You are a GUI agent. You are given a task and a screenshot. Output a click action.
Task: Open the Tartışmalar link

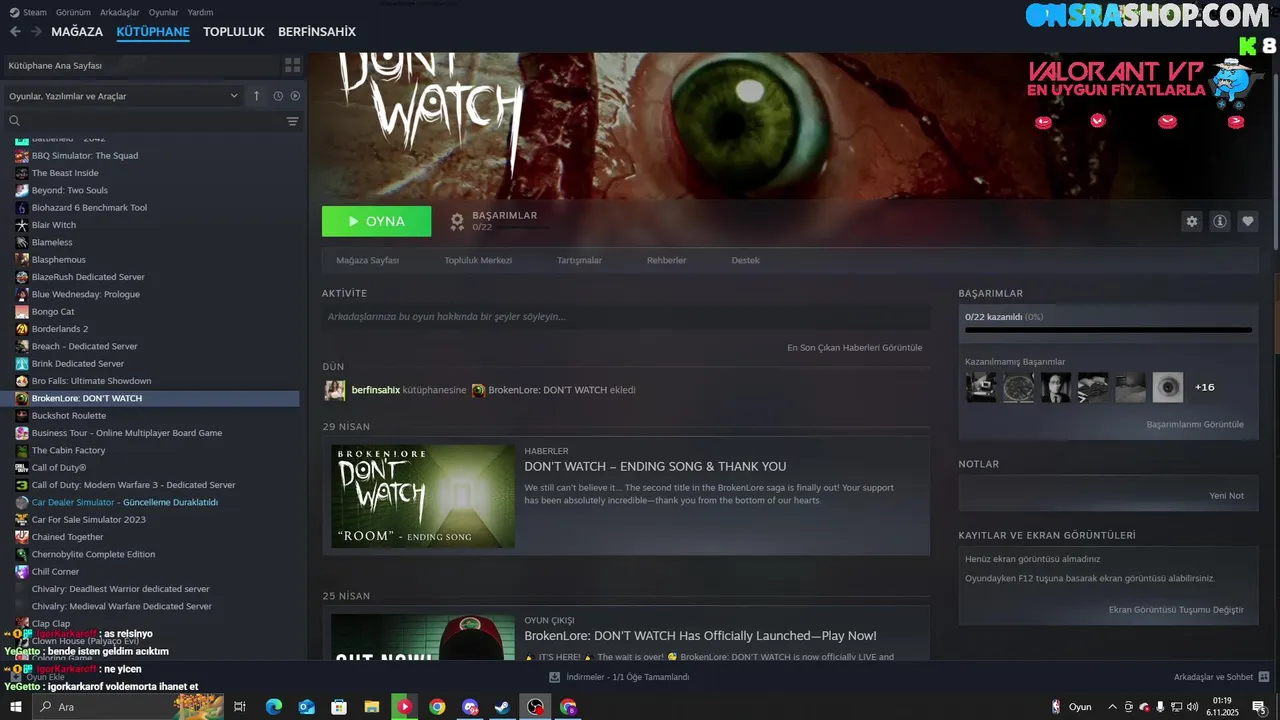click(x=579, y=260)
